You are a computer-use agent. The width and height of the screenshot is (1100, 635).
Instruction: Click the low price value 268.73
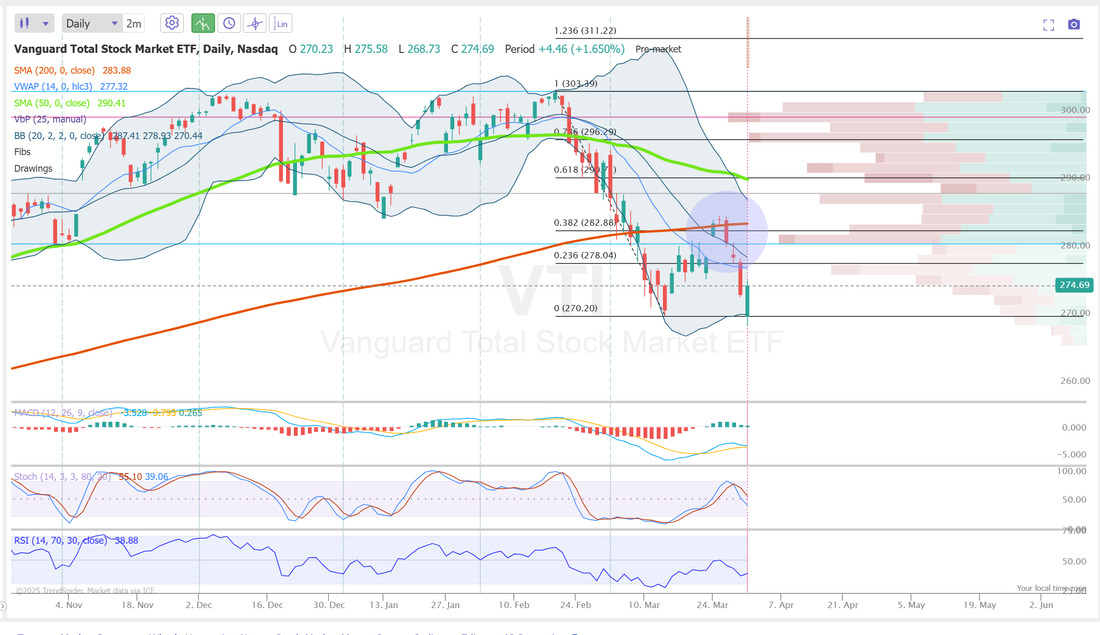click(x=424, y=49)
